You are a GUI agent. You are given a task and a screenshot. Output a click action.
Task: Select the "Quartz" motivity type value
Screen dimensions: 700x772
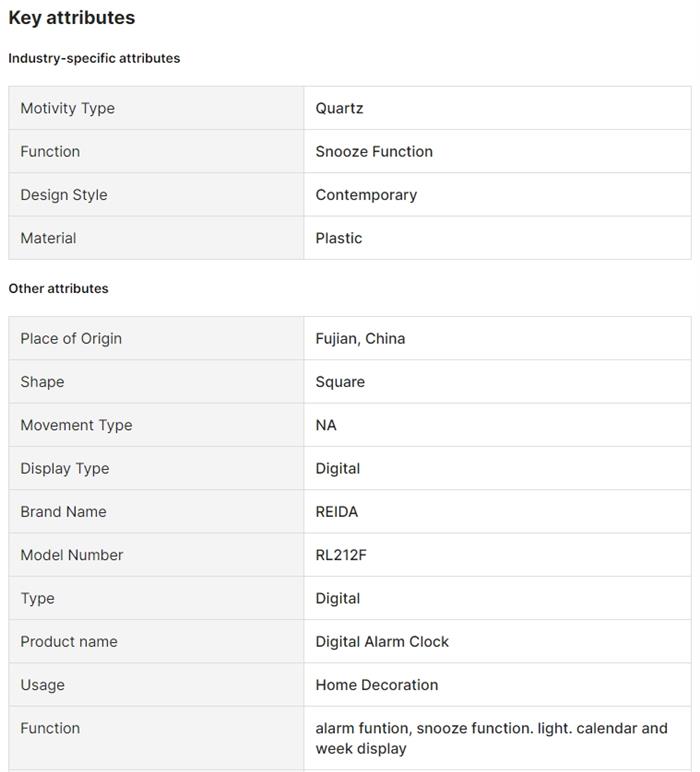(x=339, y=108)
